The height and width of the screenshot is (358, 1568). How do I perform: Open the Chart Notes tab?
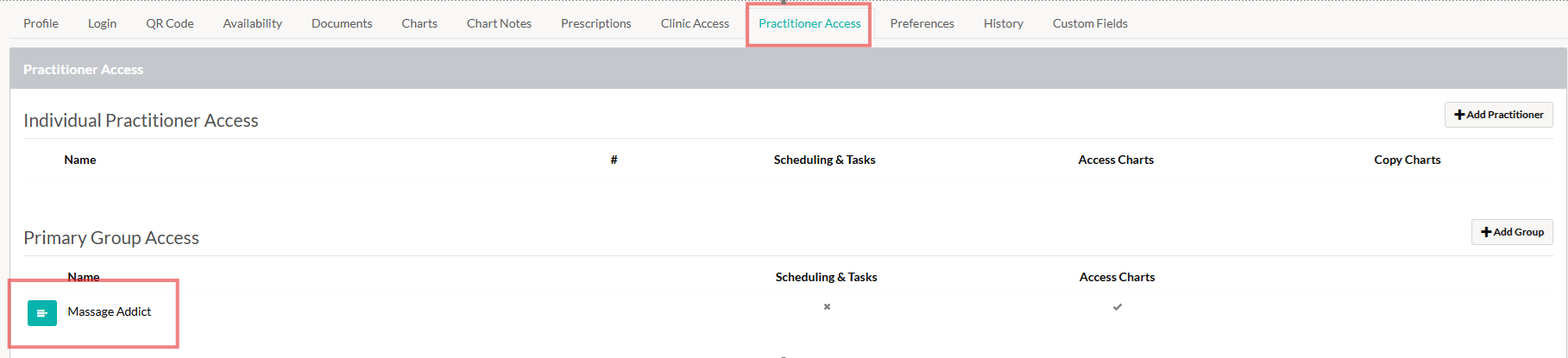pyautogui.click(x=499, y=23)
